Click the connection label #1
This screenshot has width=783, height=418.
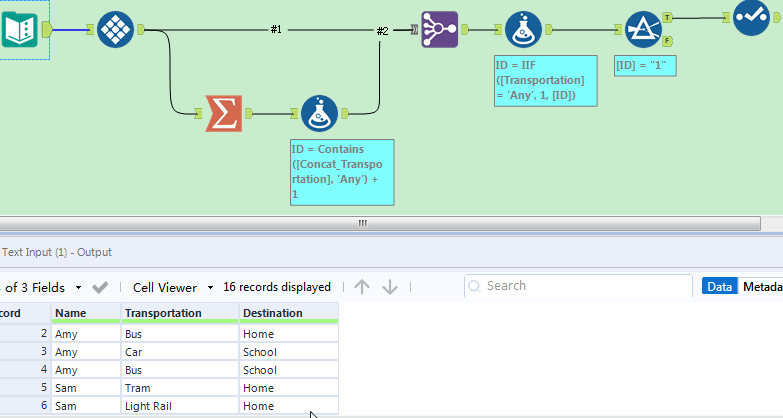coord(276,29)
